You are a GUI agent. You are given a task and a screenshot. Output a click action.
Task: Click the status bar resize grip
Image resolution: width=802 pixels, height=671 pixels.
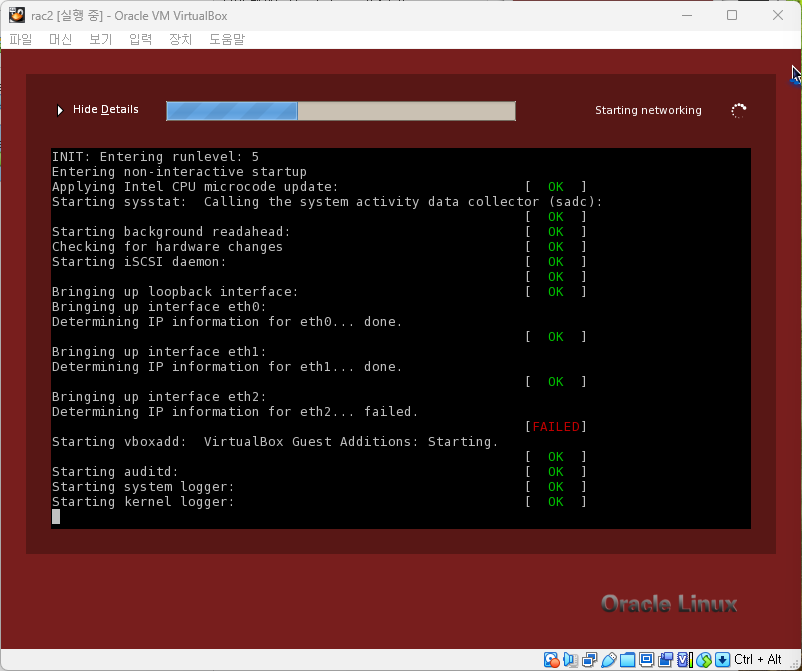[794, 663]
